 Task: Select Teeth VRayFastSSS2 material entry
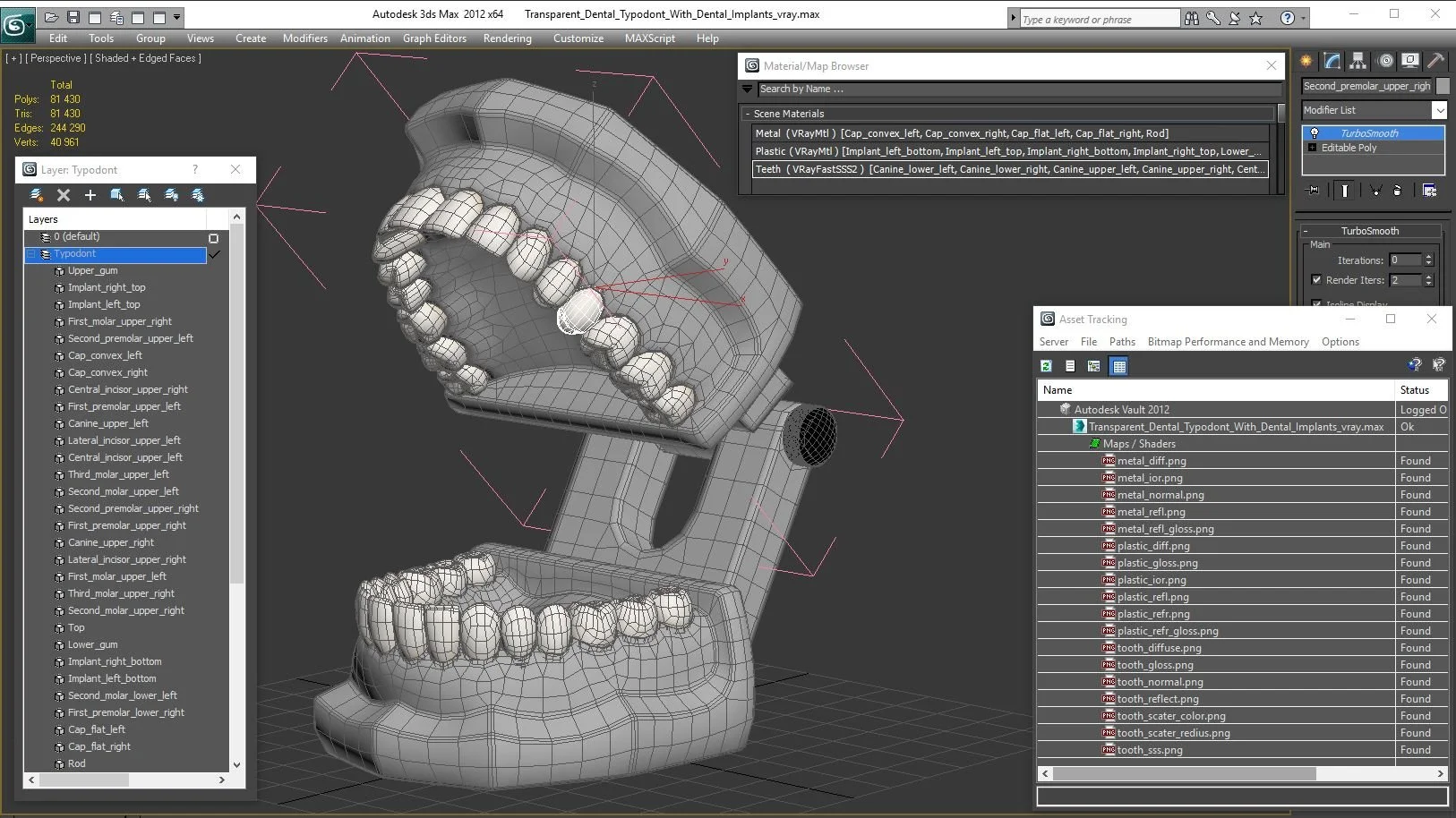1009,169
